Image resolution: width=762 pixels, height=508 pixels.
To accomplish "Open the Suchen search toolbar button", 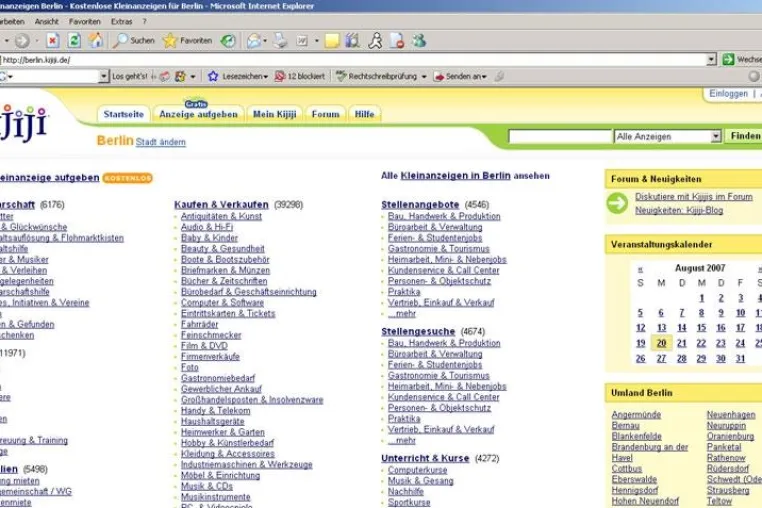I will click(133, 41).
